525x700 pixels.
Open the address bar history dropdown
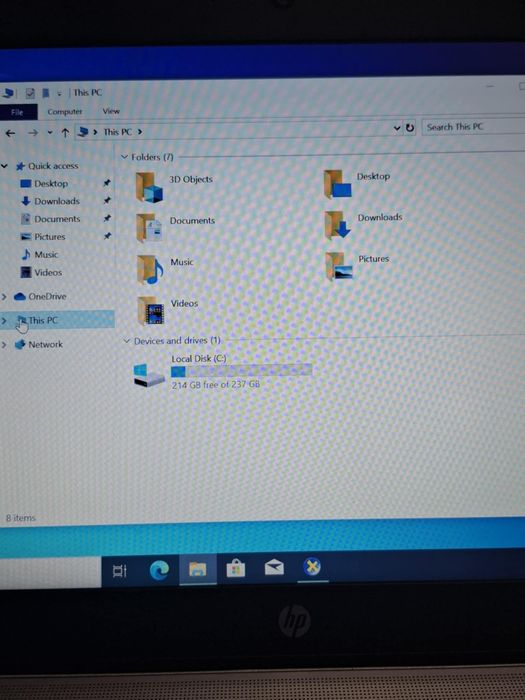tap(396, 129)
